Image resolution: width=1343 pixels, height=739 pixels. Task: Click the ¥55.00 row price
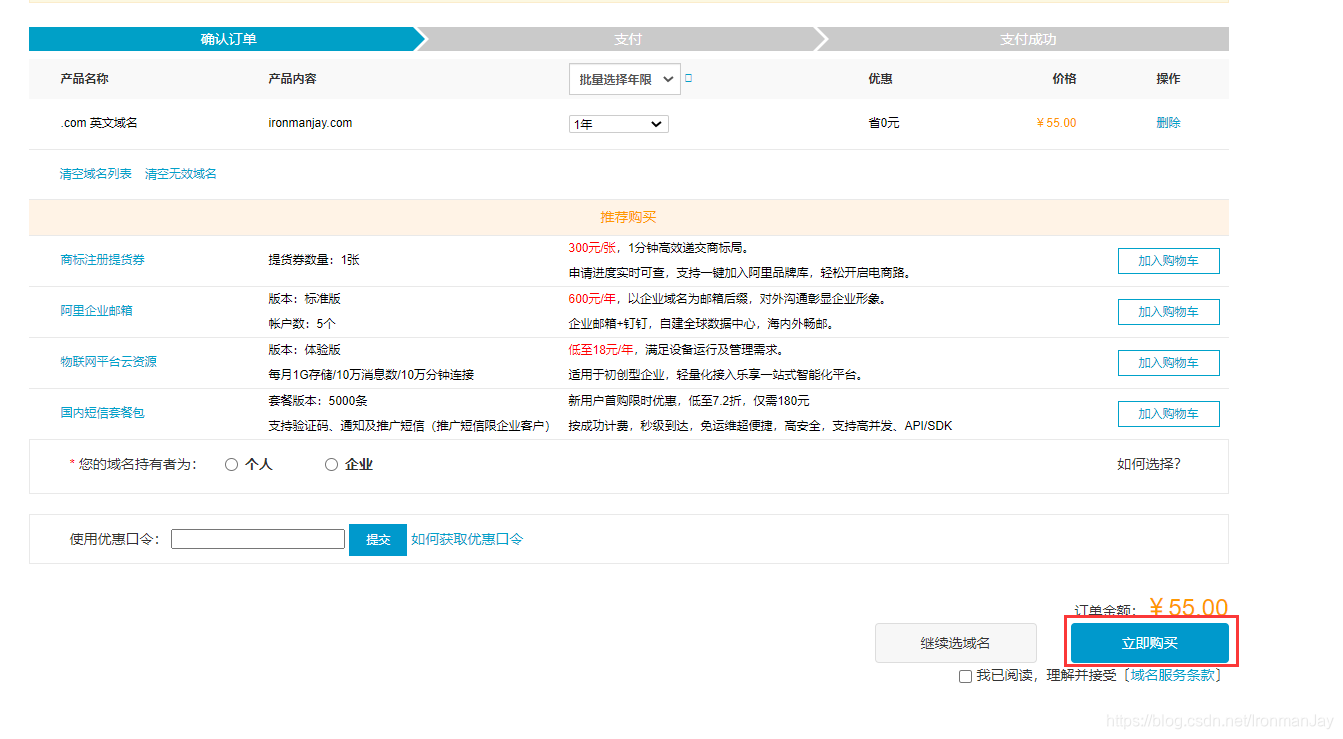click(1056, 123)
